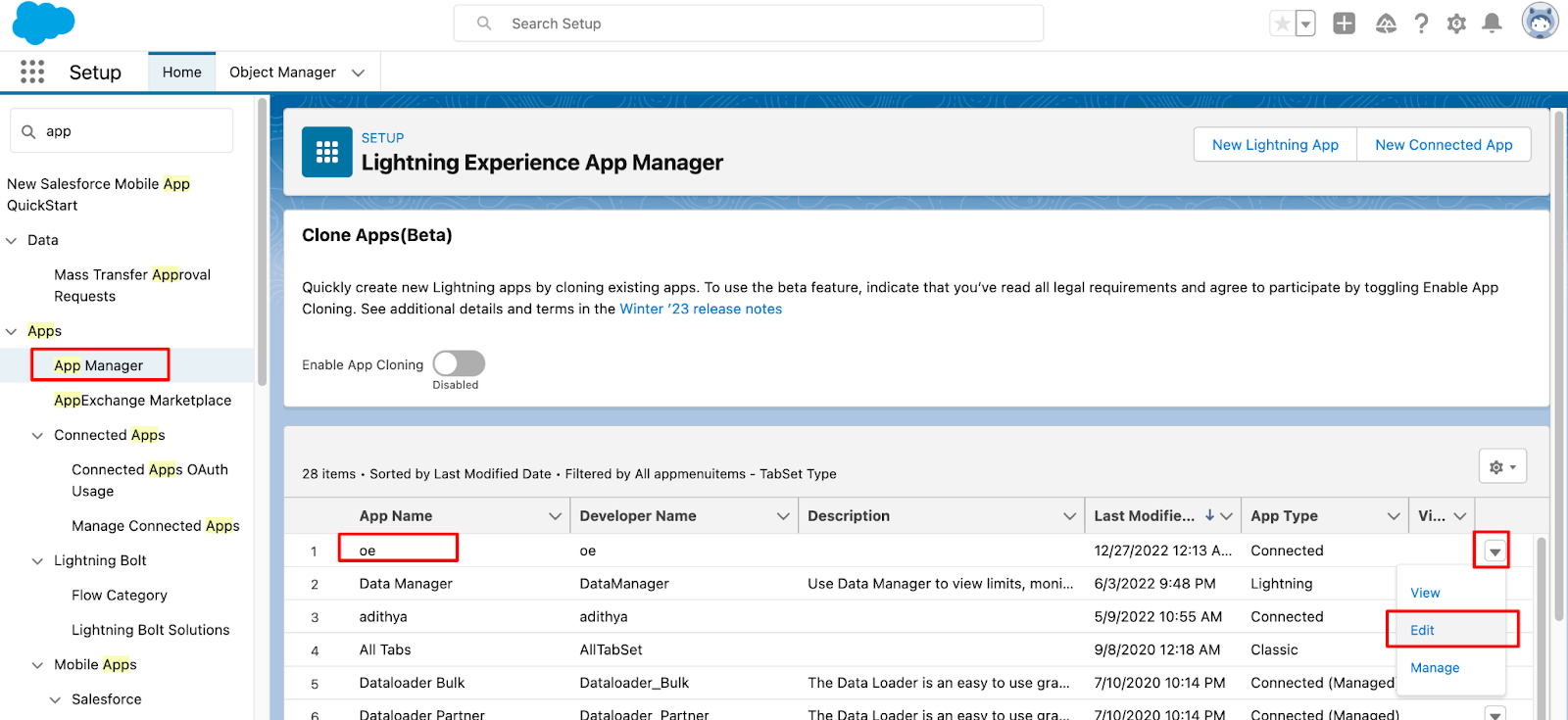This screenshot has height=720, width=1568.
Task: Click the Salesforce cloud logo
Action: (x=43, y=23)
